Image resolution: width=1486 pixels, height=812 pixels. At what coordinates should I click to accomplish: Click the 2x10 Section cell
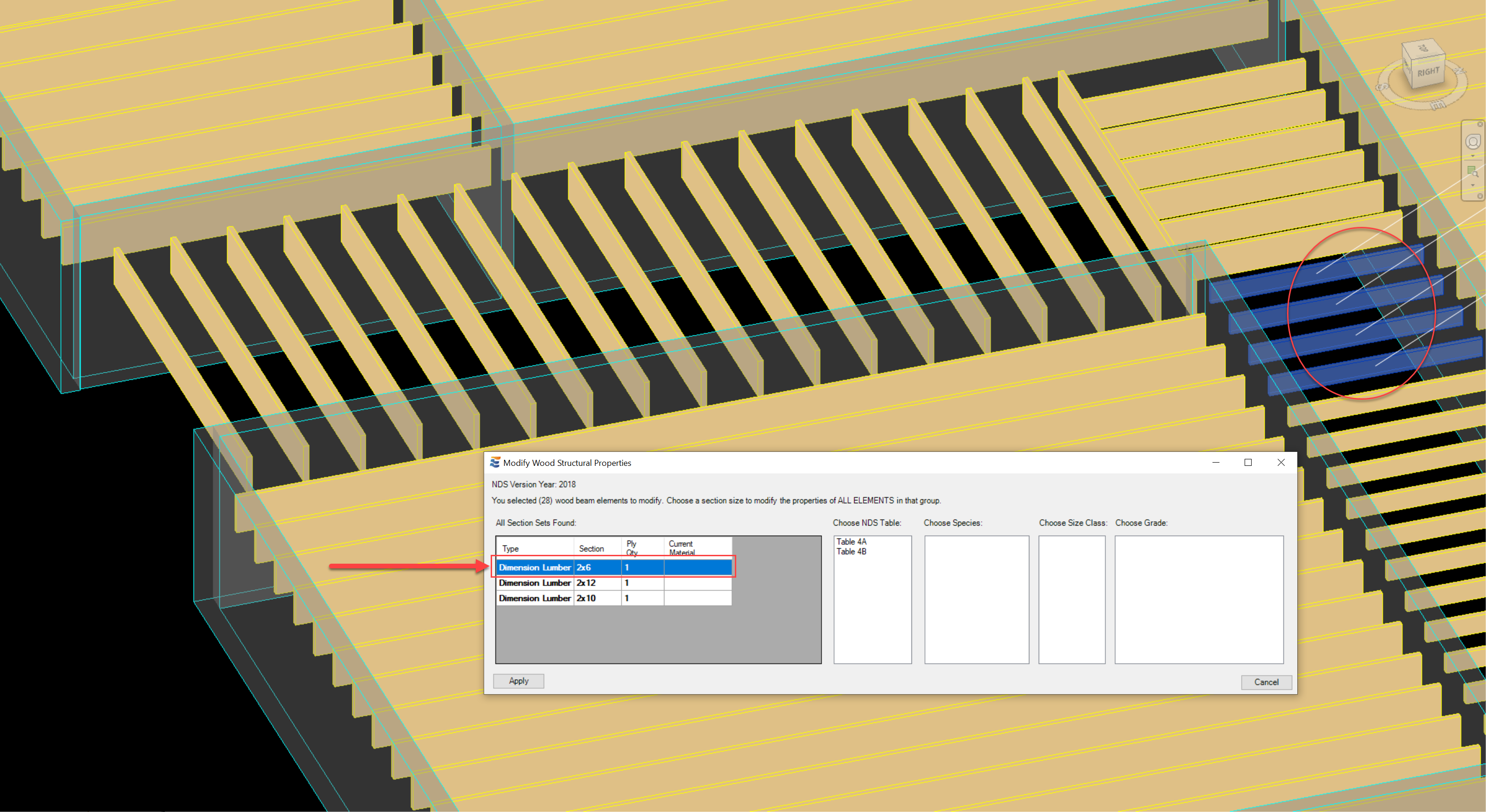click(x=598, y=599)
